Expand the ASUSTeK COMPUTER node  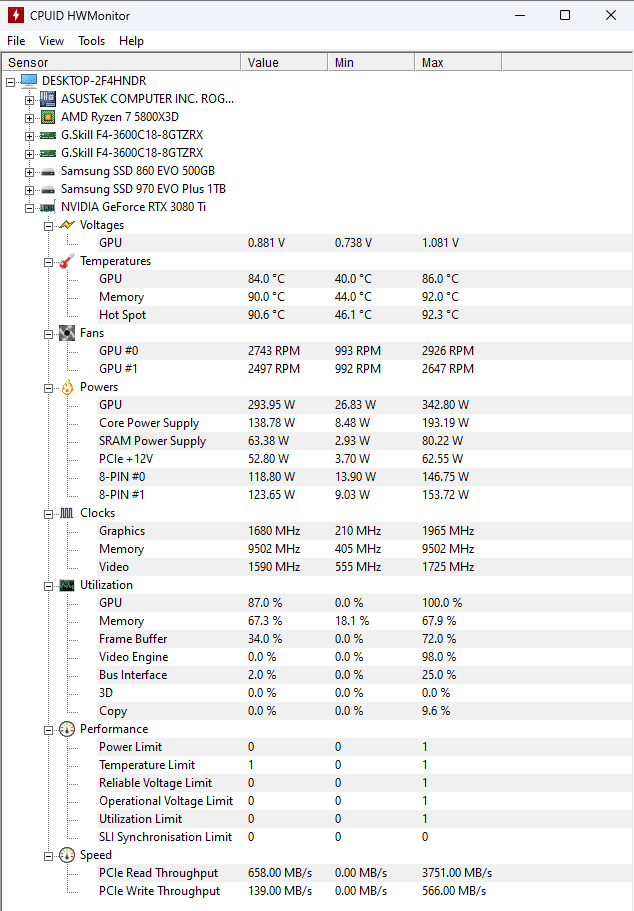pyautogui.click(x=29, y=100)
